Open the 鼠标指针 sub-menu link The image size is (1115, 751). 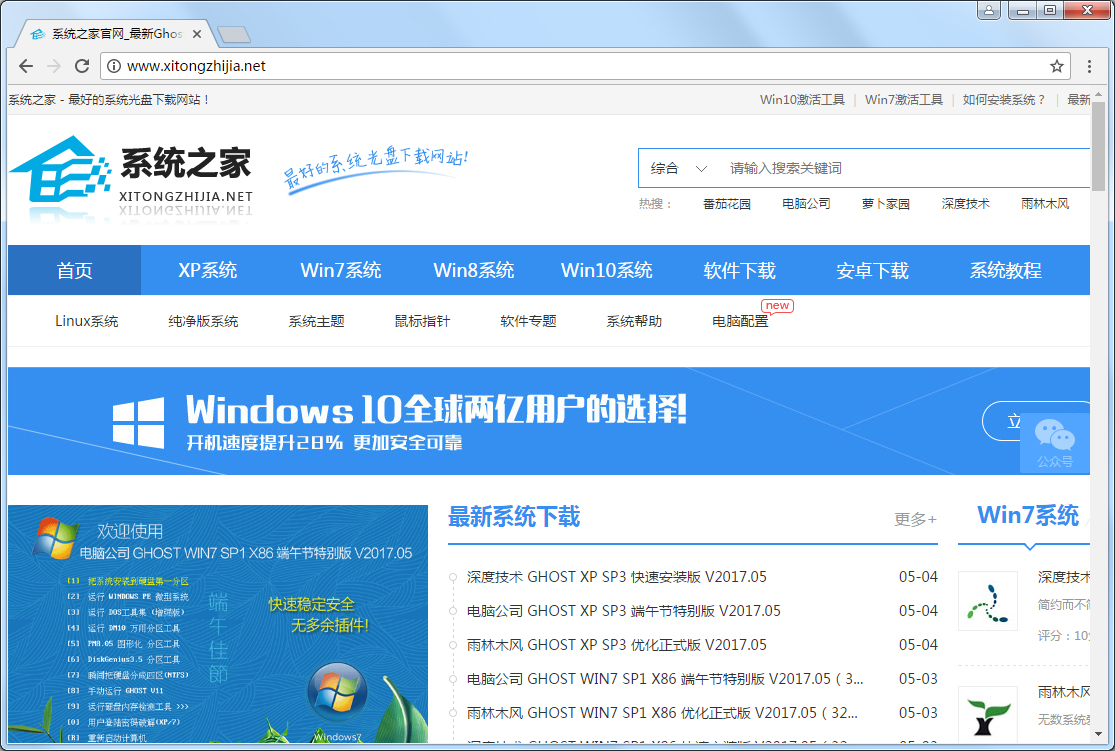click(x=422, y=321)
